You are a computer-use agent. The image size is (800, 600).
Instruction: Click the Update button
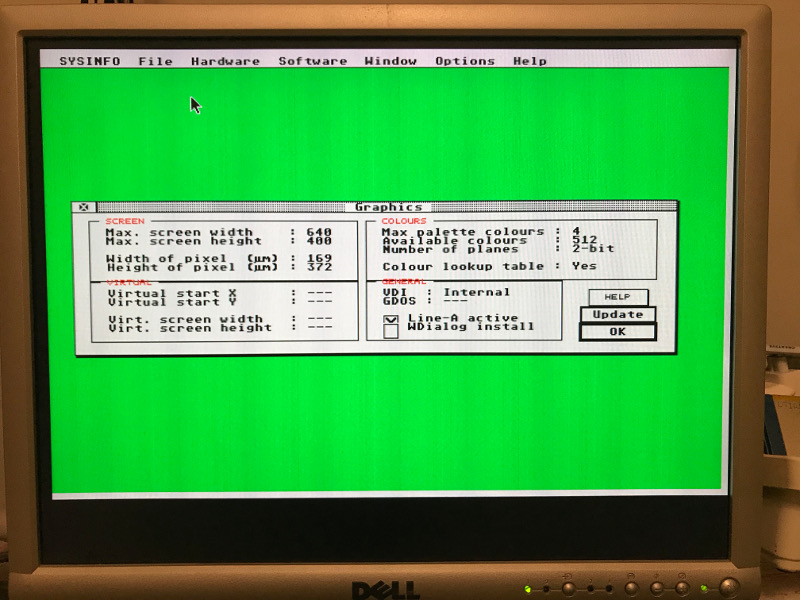(x=617, y=314)
